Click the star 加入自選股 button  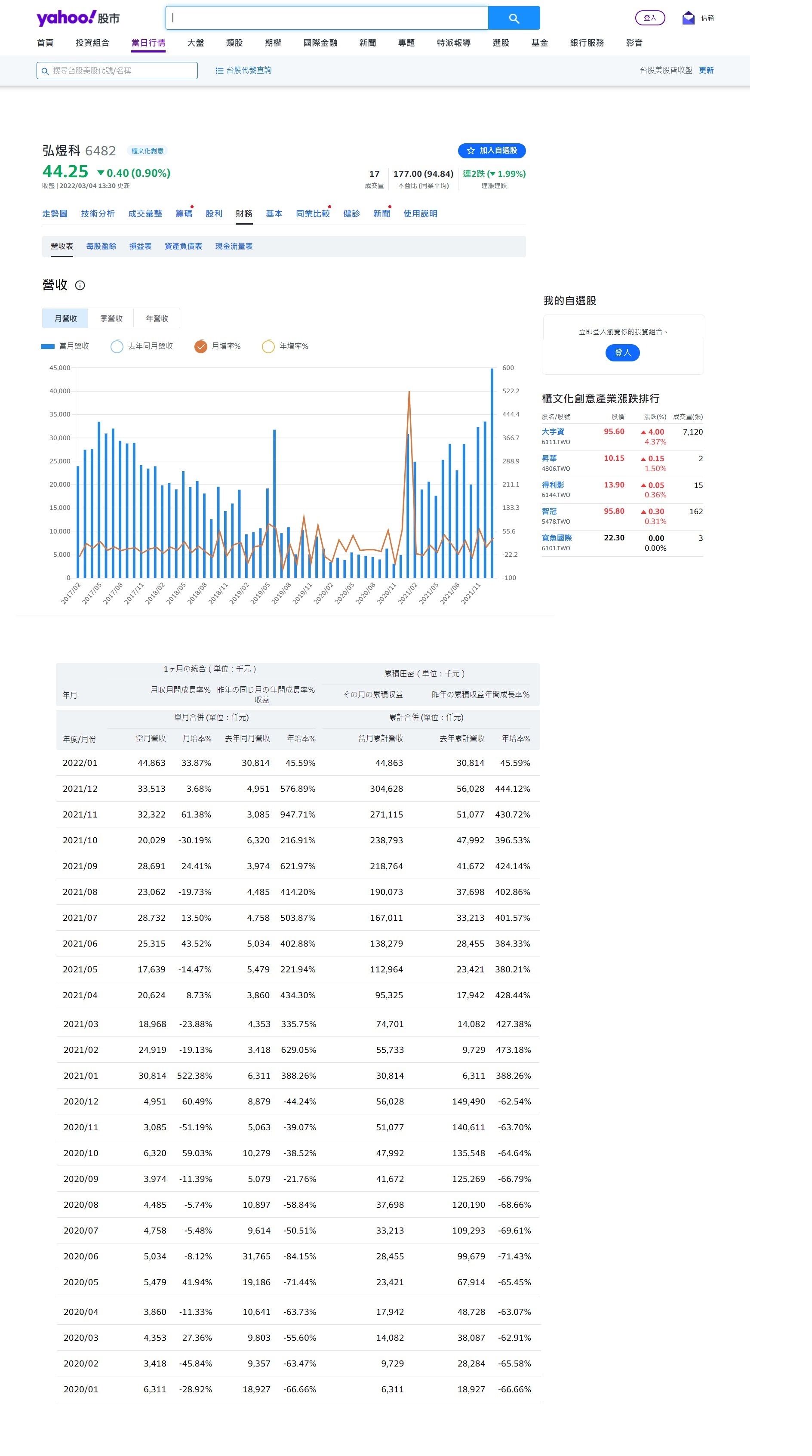click(491, 150)
